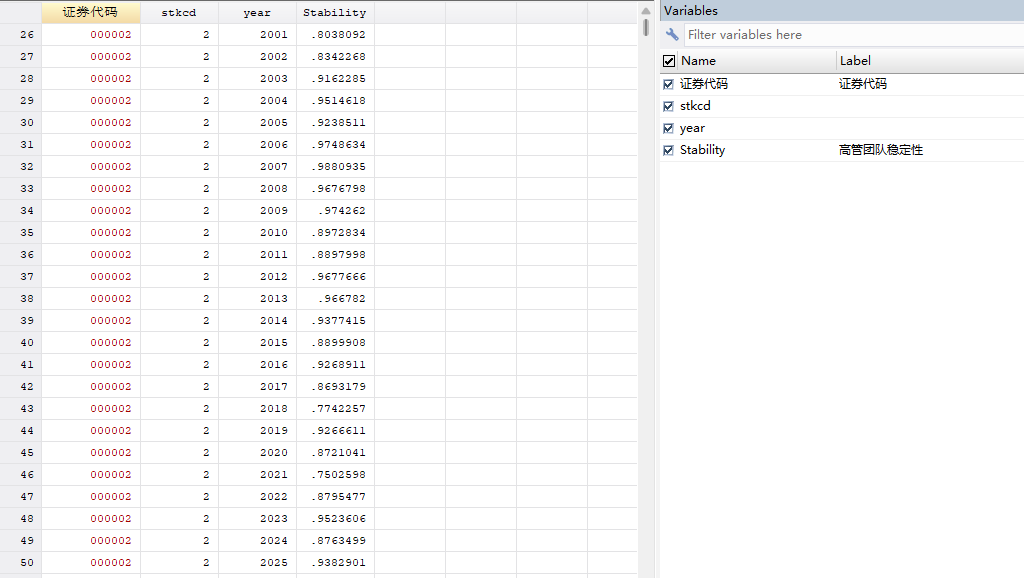Click Stability cell .7742257
This screenshot has height=578, width=1024.
335,408
